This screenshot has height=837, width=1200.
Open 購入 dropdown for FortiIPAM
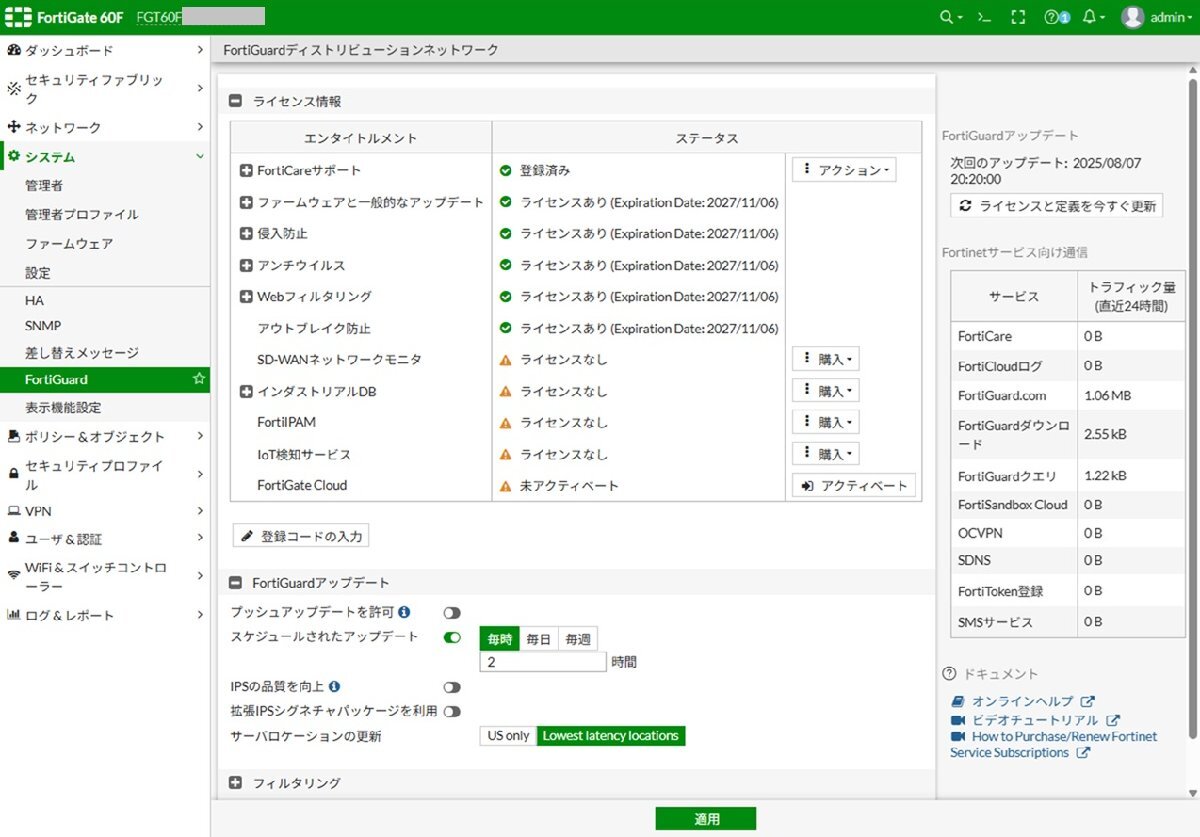click(826, 422)
